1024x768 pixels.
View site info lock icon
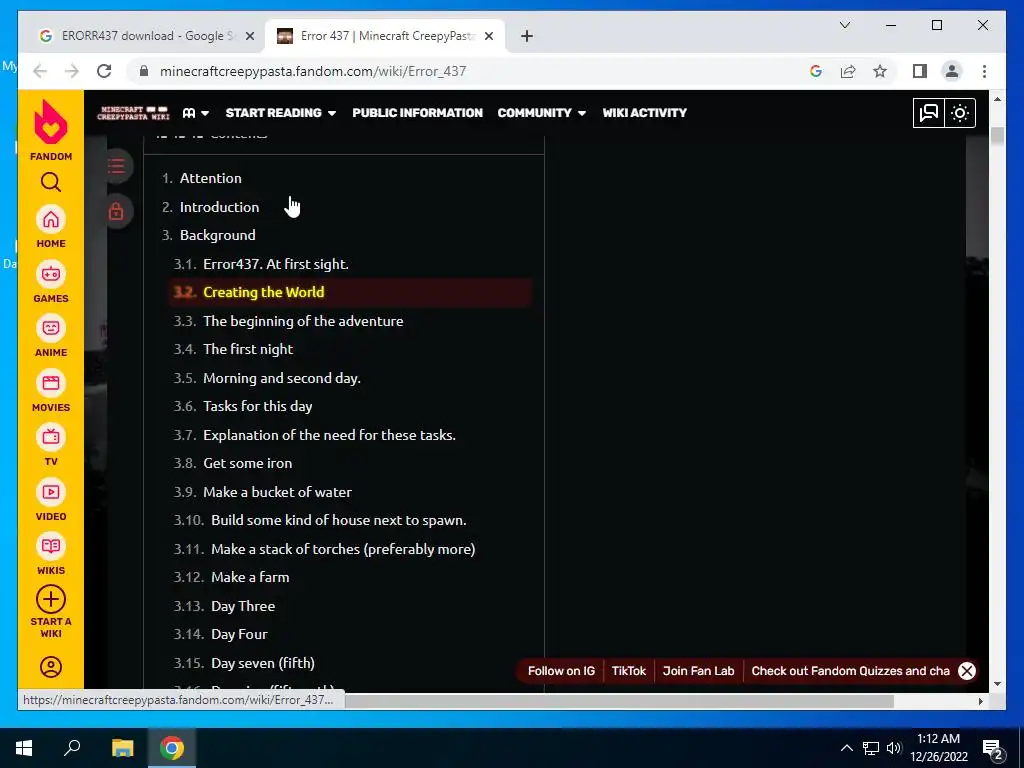144,71
